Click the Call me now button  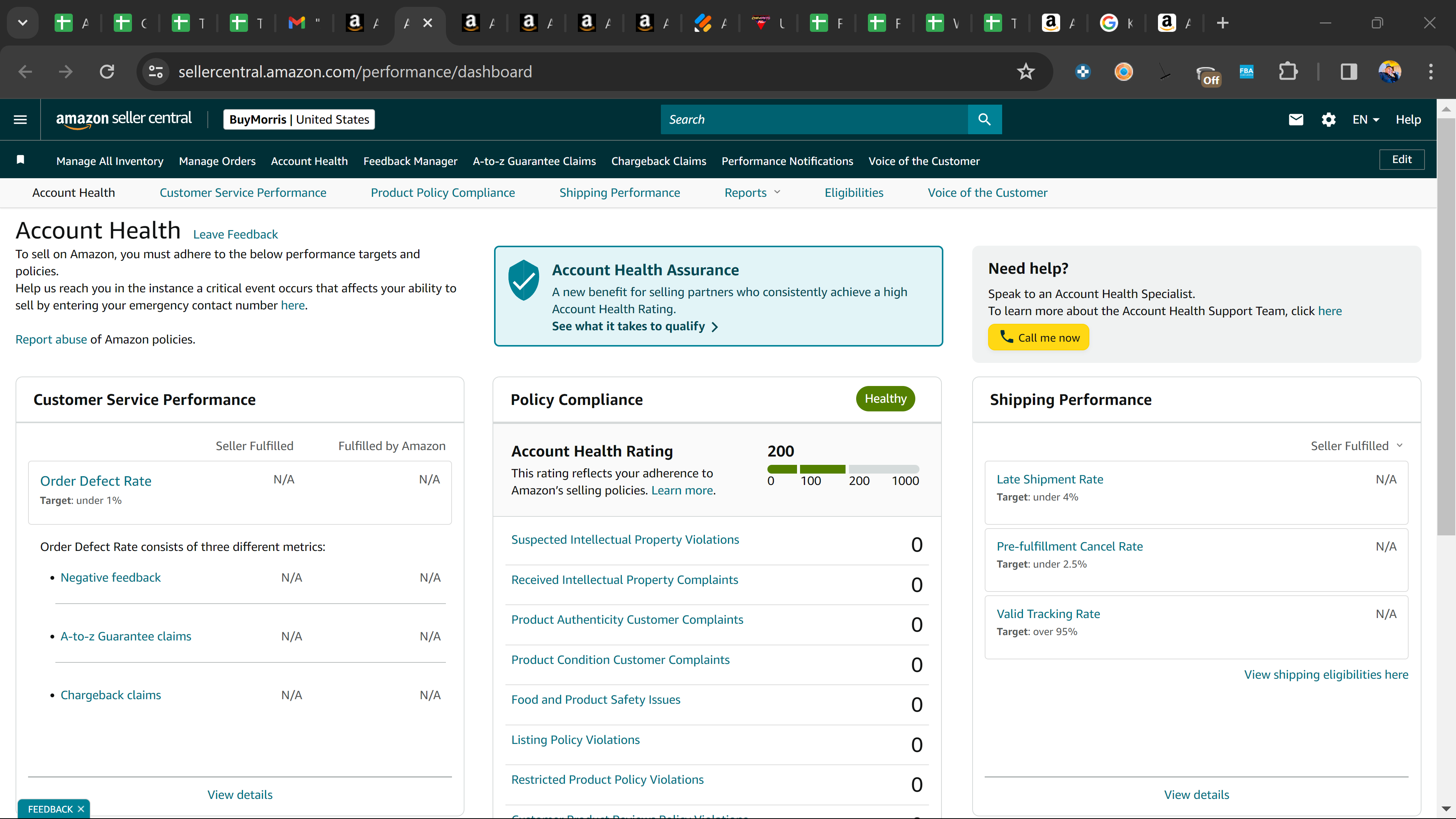[1038, 337]
